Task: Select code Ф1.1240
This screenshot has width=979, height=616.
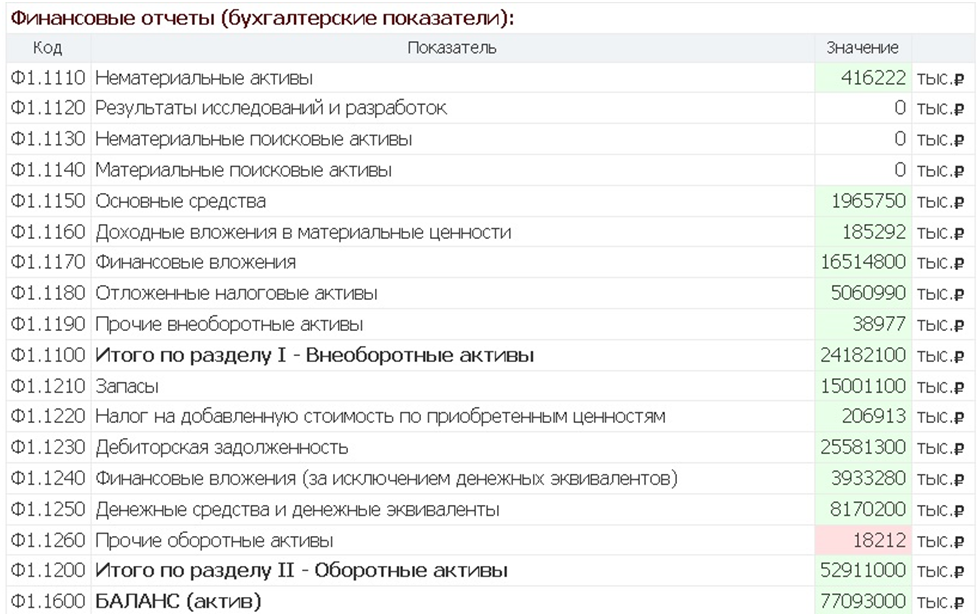Action: pyautogui.click(x=48, y=479)
